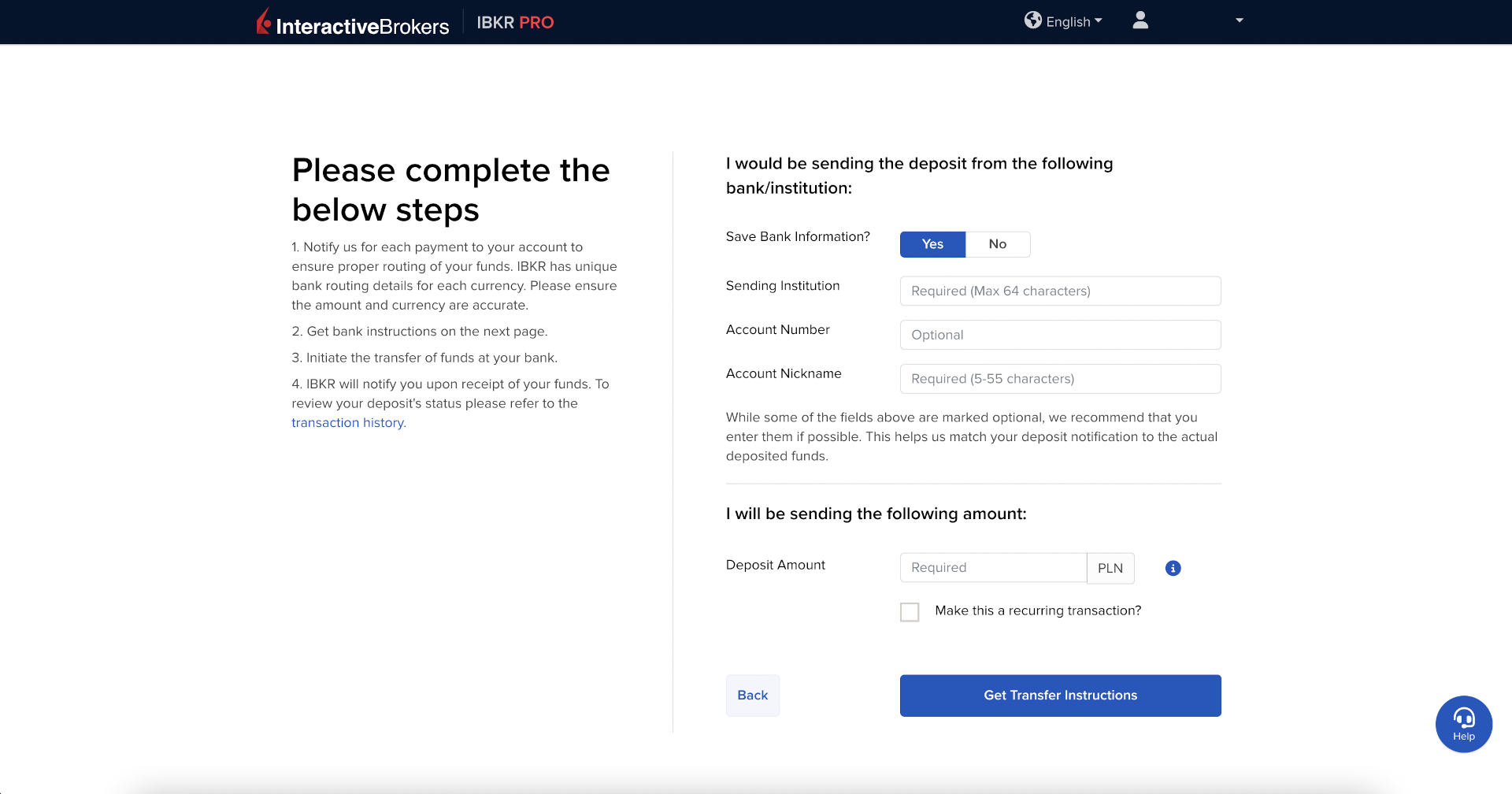Expand the account dropdown arrow in header

(1239, 20)
